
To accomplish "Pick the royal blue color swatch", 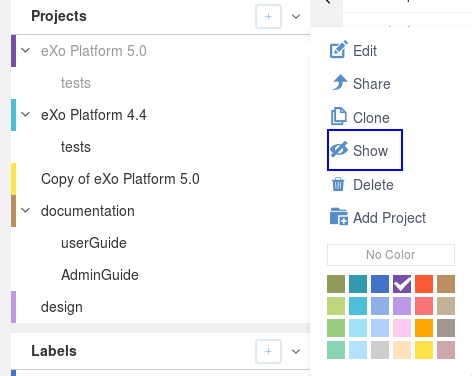I will pos(380,284).
